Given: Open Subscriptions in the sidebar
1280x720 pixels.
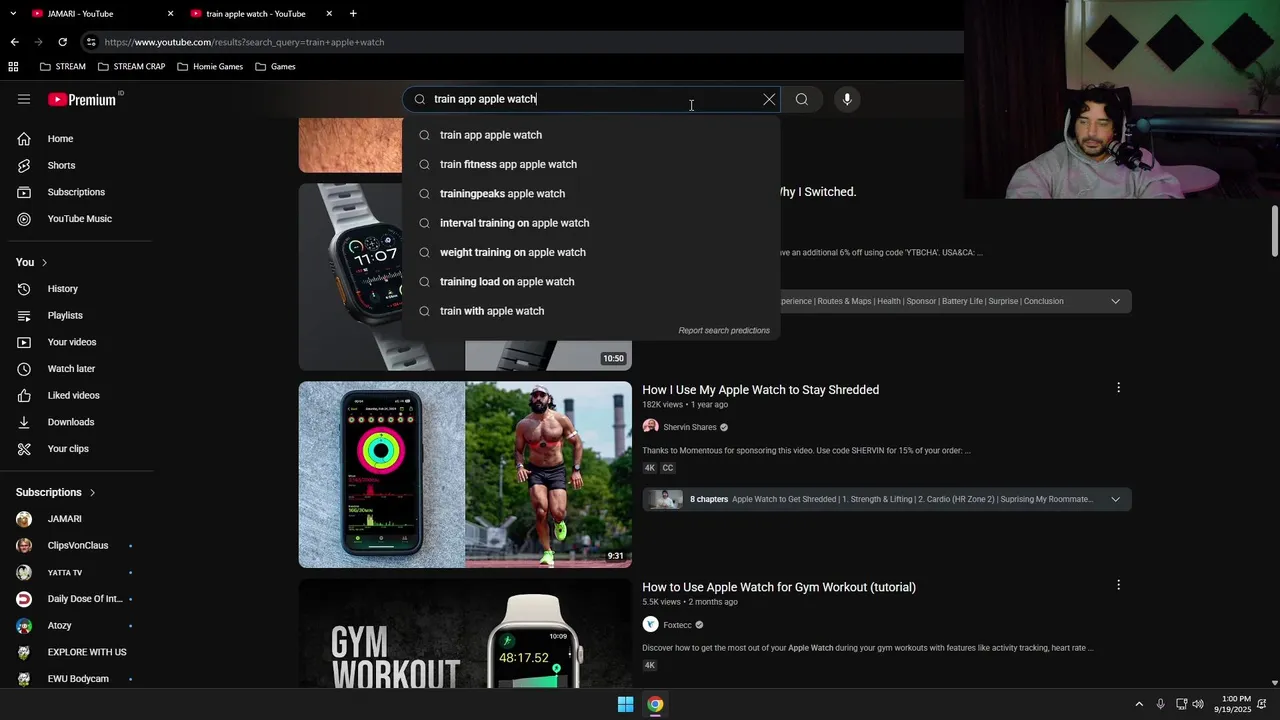Looking at the screenshot, I should tap(77, 192).
